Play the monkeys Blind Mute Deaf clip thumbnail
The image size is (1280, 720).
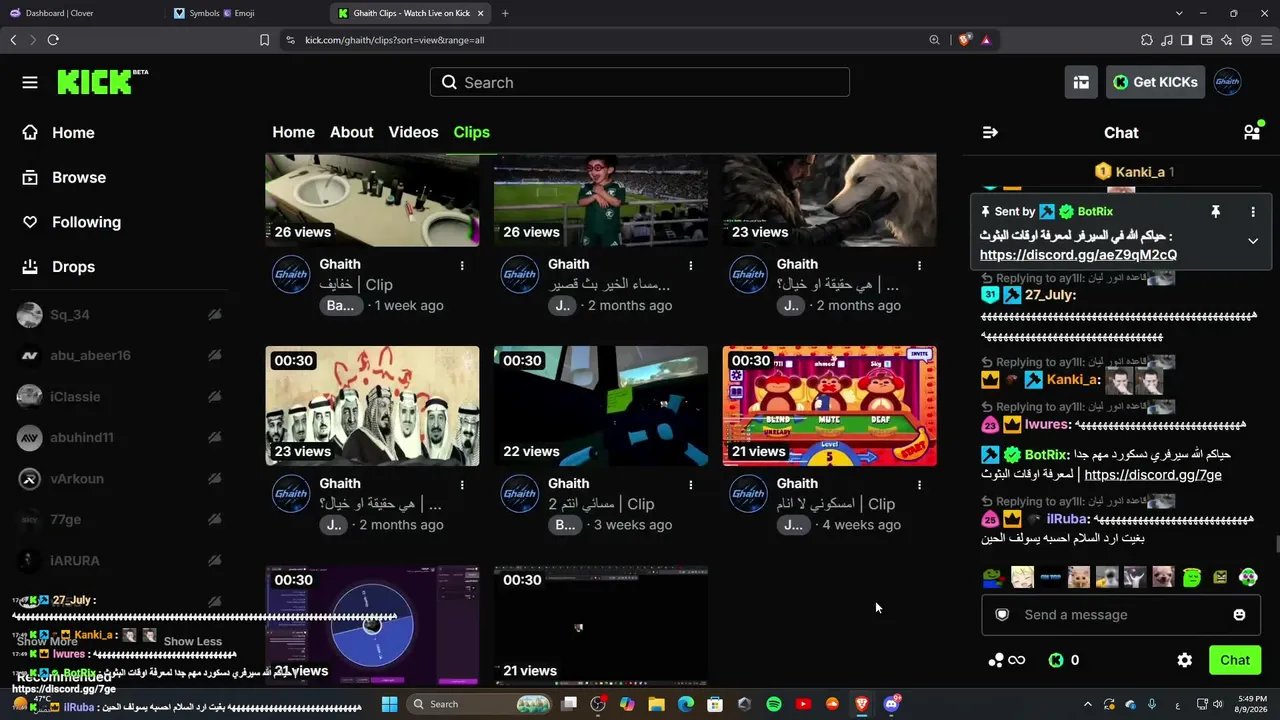coord(830,406)
